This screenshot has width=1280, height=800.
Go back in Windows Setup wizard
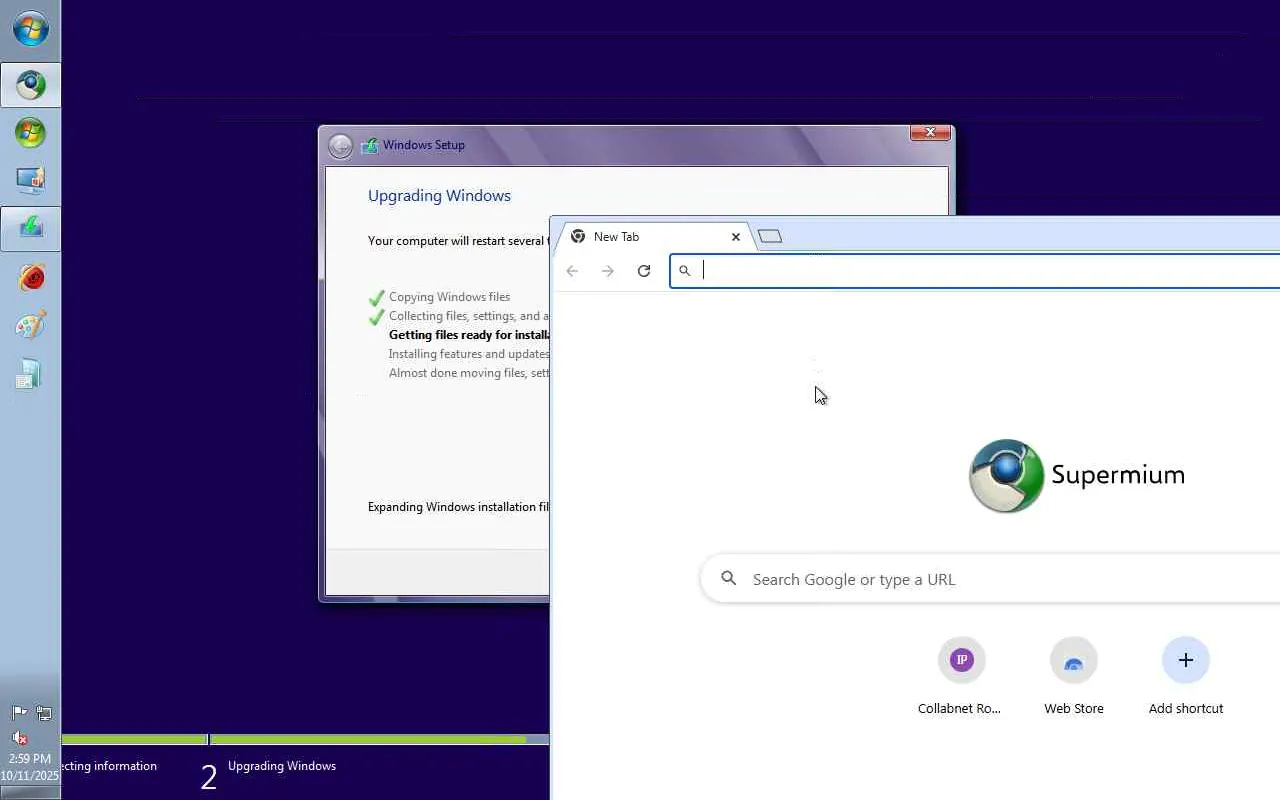[341, 146]
